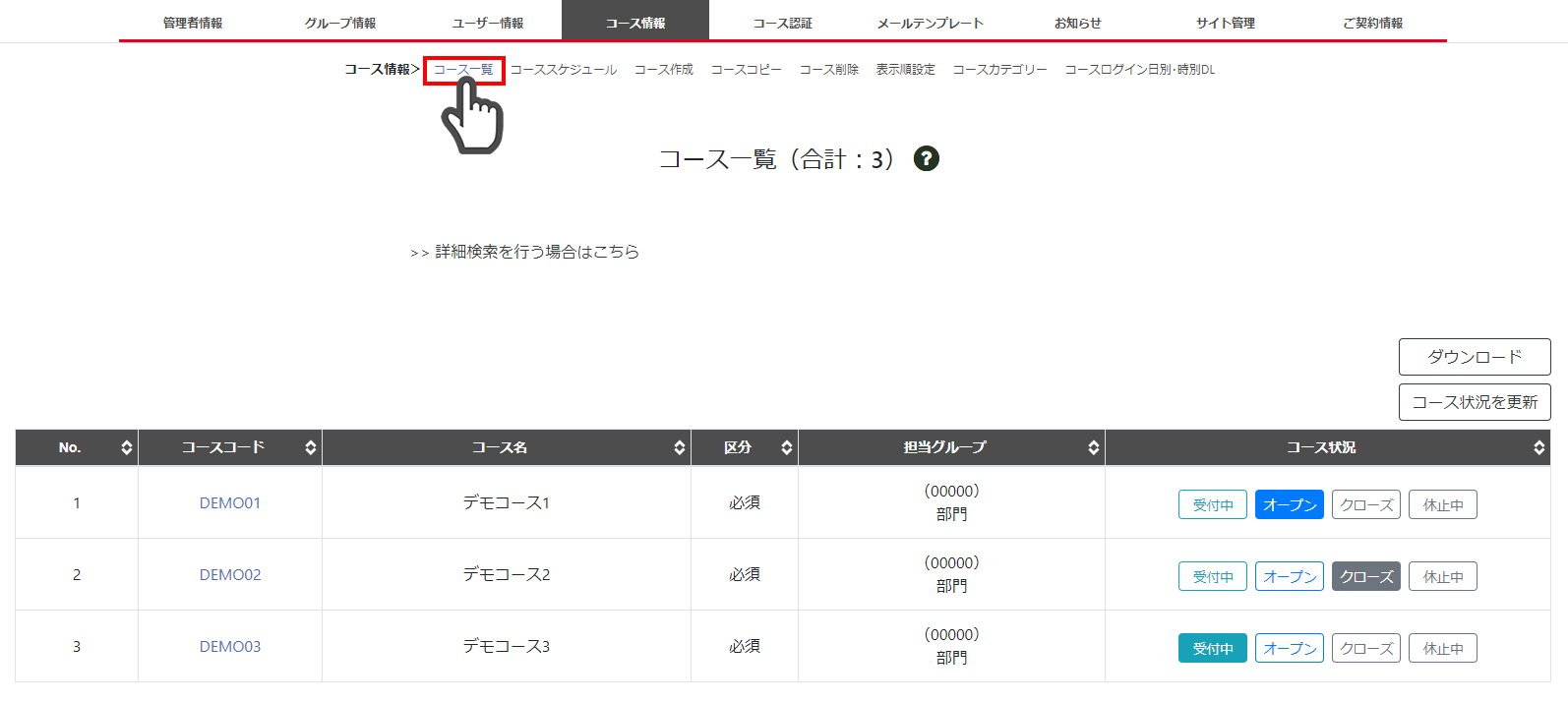Sort by コース名 column arrows

679,447
